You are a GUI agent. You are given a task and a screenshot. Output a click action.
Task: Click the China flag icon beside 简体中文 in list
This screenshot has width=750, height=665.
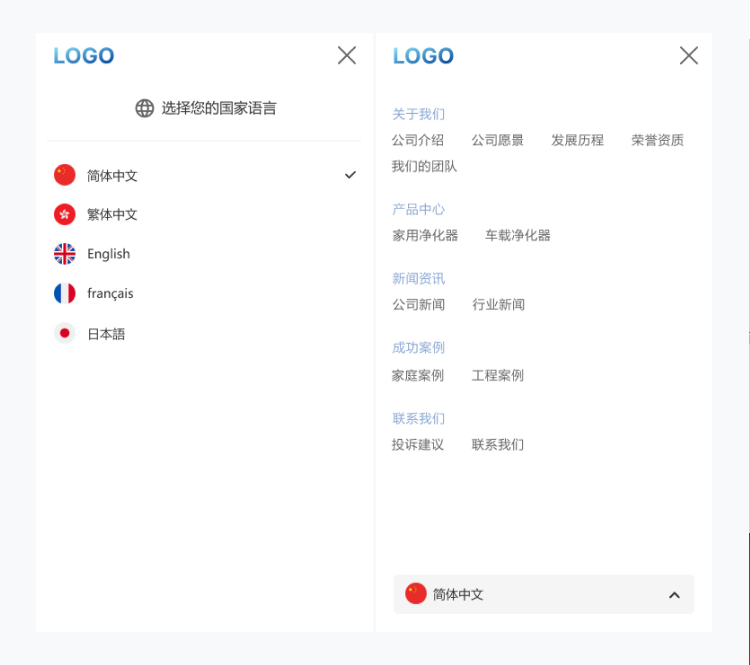[65, 175]
